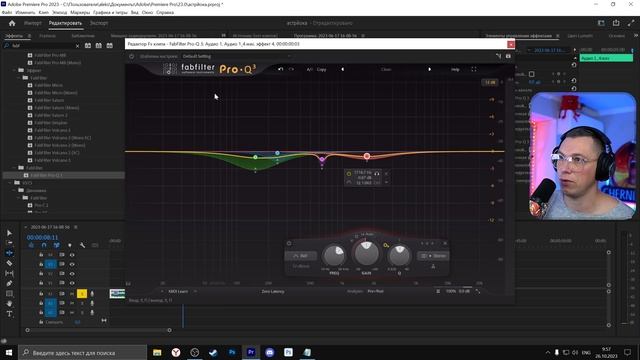Remove the selected EQ band
This screenshot has width=640, height=360.
pos(445,243)
